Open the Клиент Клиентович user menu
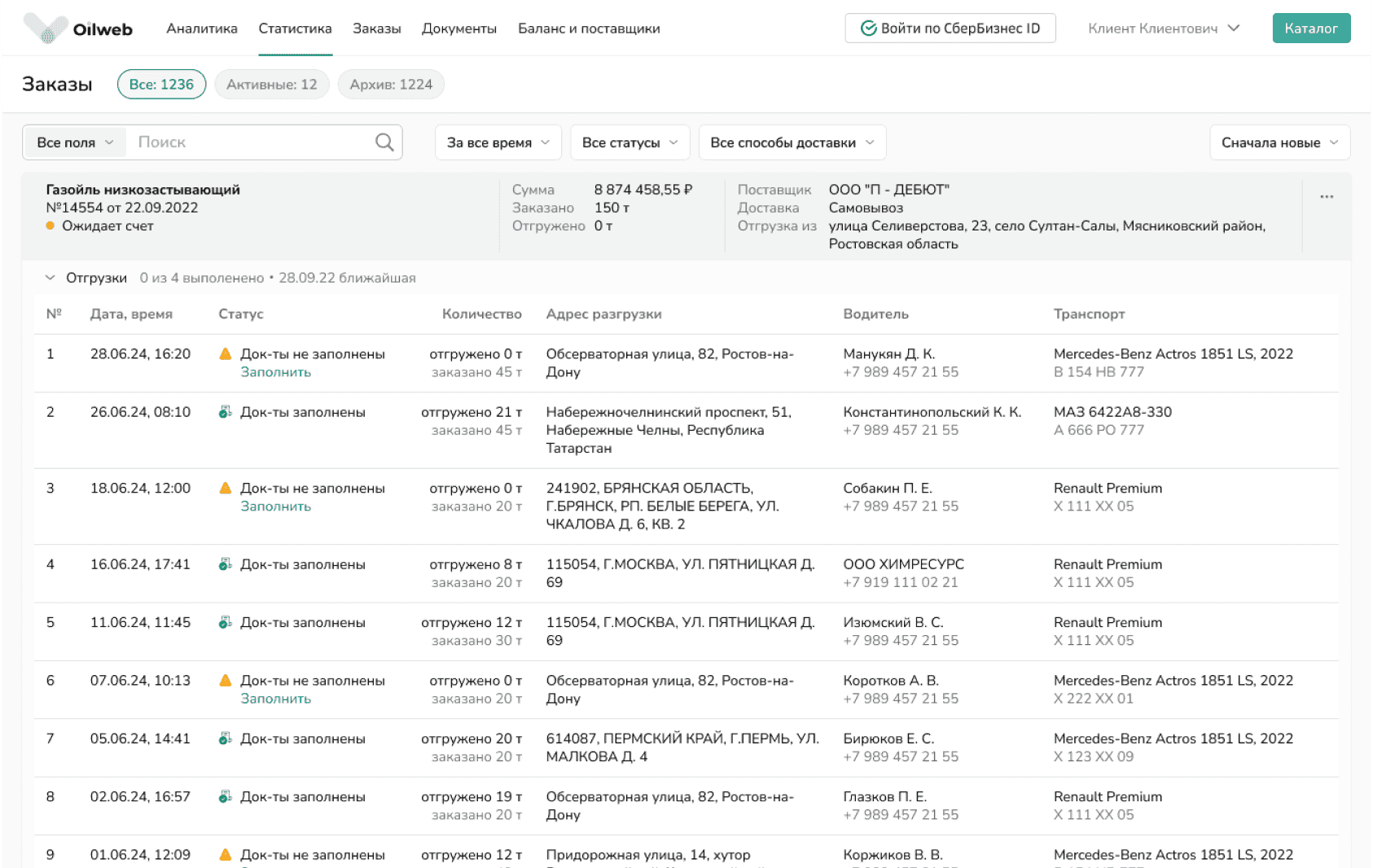This screenshot has width=1373, height=868. point(1164,28)
